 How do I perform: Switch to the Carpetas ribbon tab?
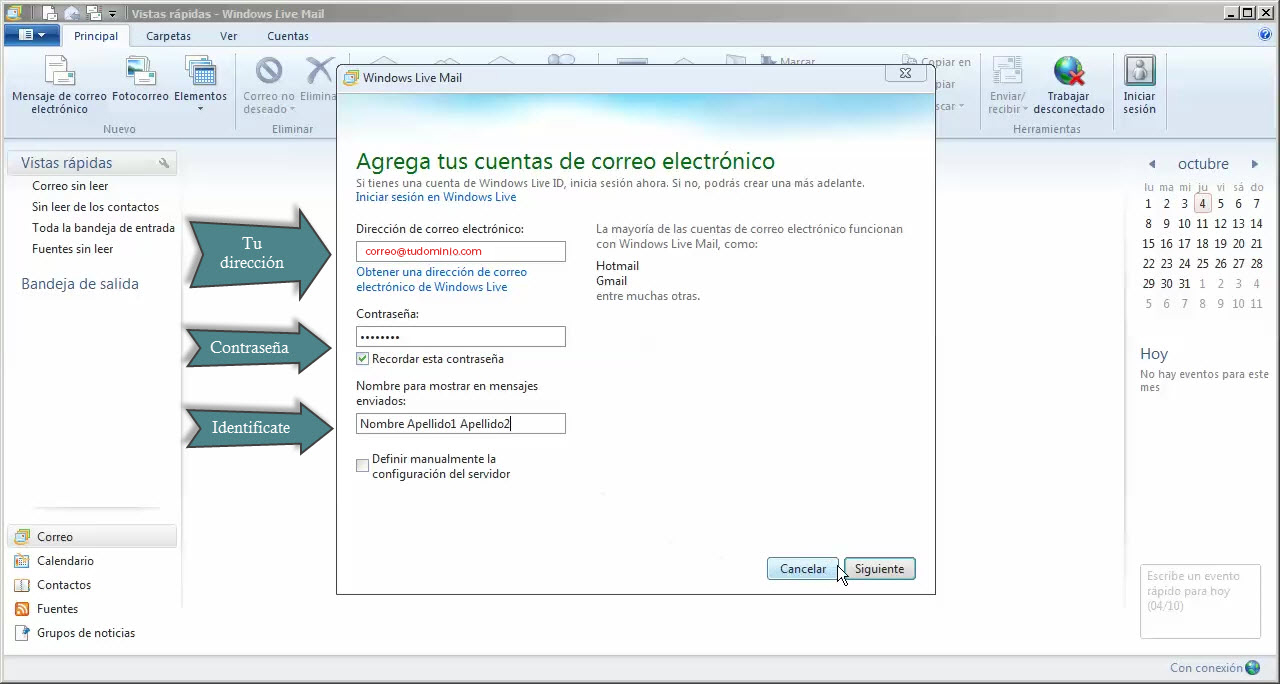pos(168,36)
